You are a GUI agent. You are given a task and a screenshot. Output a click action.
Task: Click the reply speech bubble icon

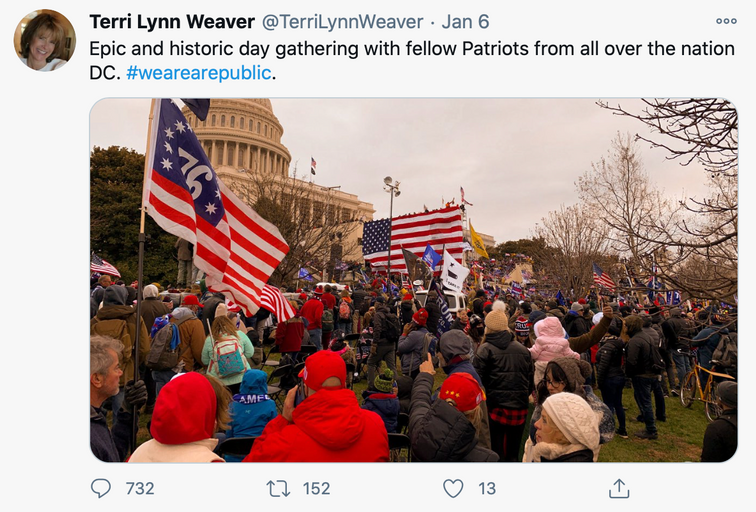click(x=101, y=488)
